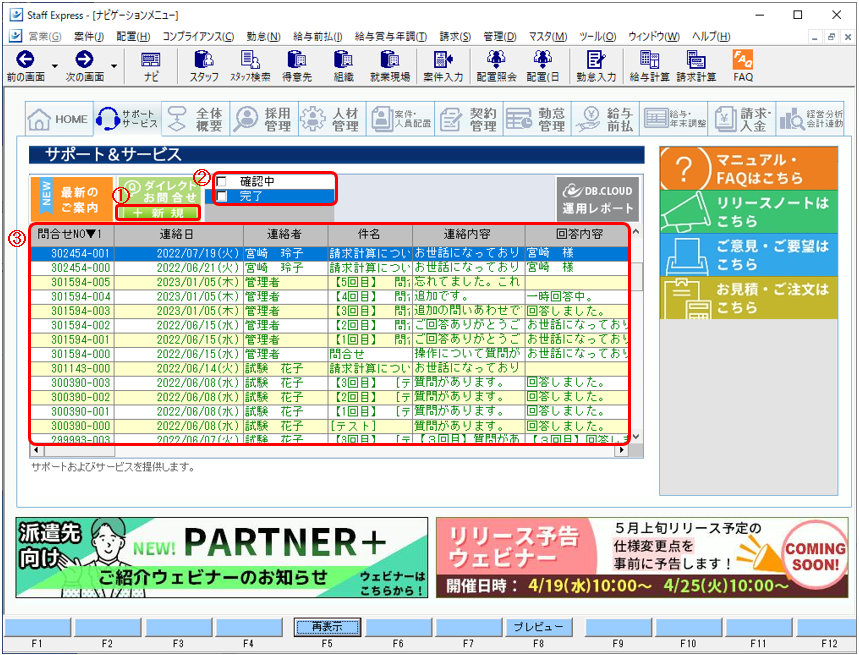
Task: Click the horizontal scrollbar left arrow
Action: 36,450
